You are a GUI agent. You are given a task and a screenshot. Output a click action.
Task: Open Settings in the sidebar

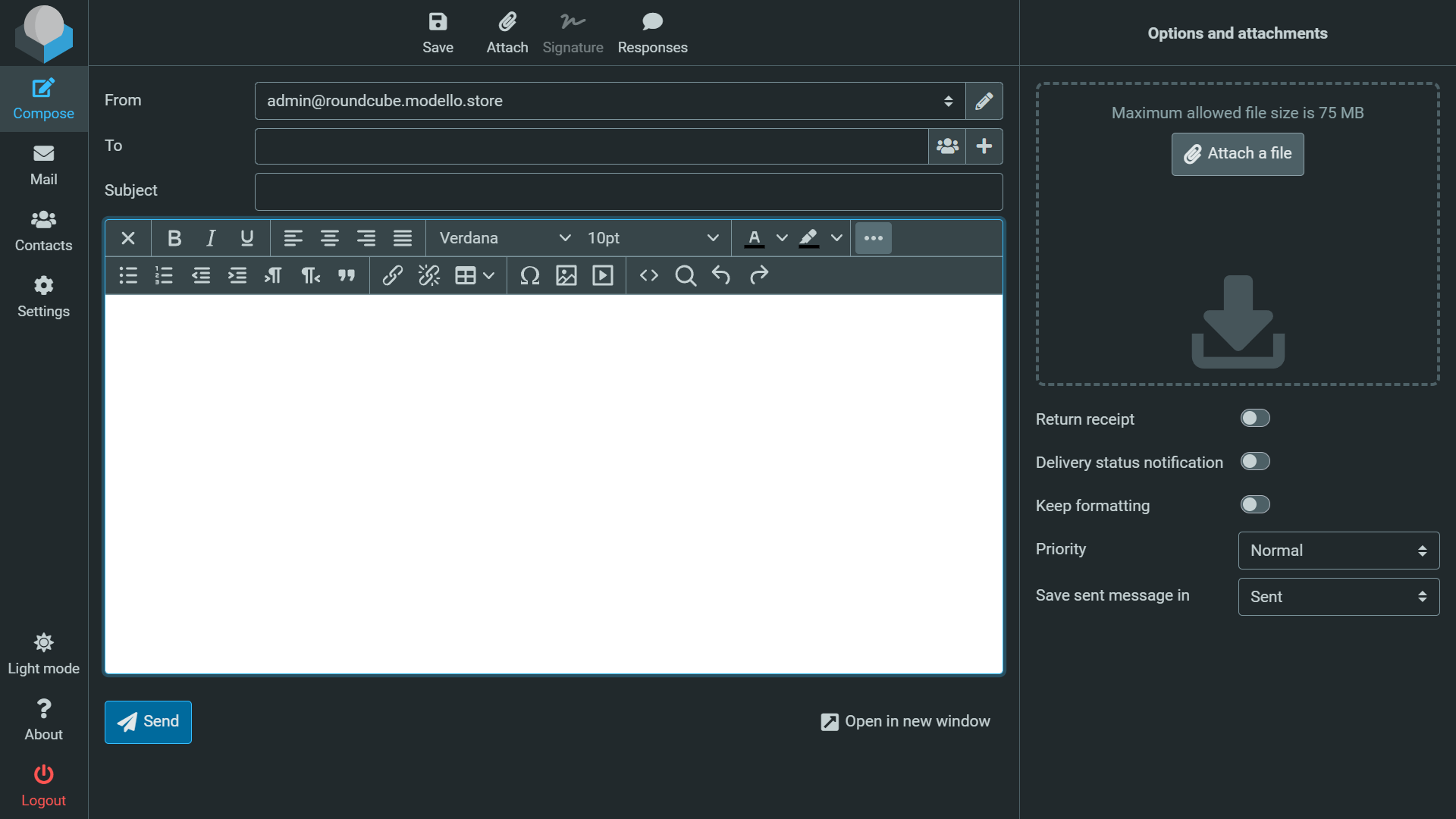coord(43,297)
